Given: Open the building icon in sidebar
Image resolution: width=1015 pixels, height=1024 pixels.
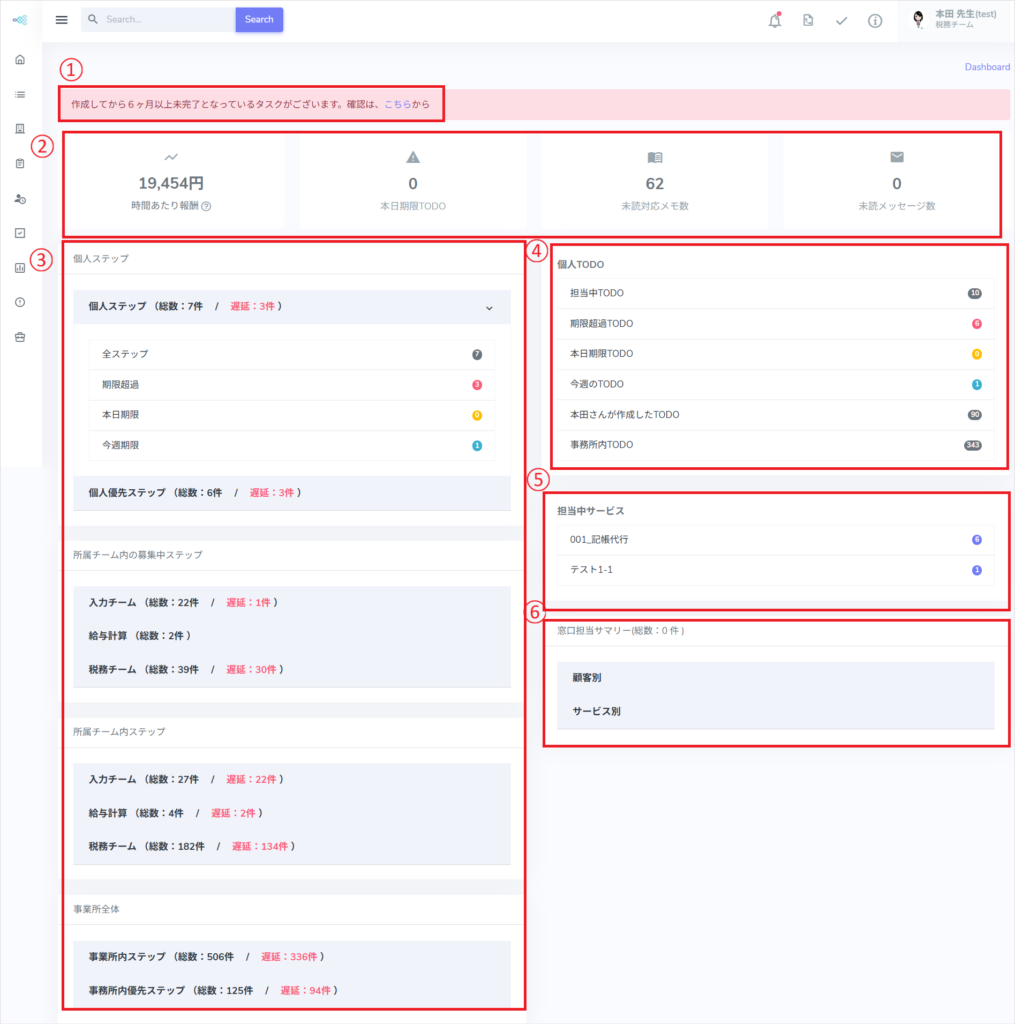Looking at the screenshot, I should click(20, 129).
